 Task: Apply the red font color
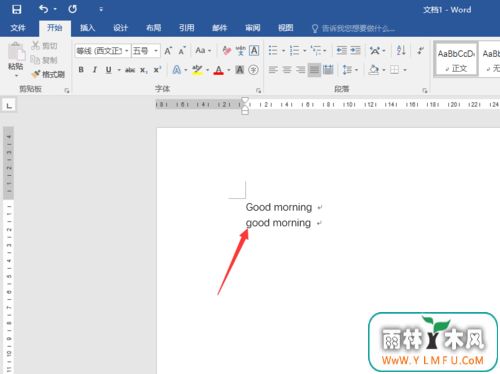click(x=219, y=70)
